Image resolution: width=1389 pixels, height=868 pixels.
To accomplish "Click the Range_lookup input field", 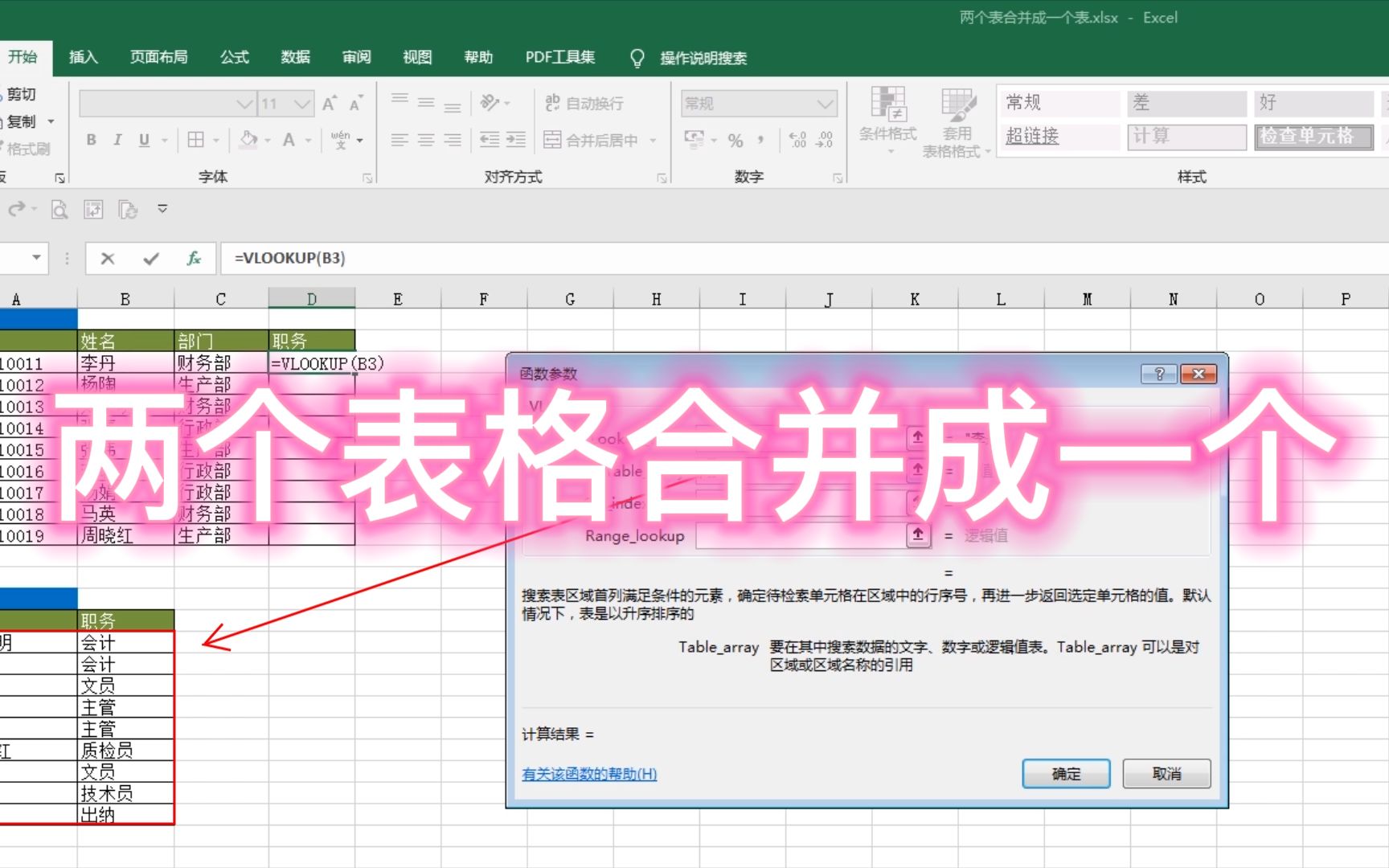I will pyautogui.click(x=801, y=536).
